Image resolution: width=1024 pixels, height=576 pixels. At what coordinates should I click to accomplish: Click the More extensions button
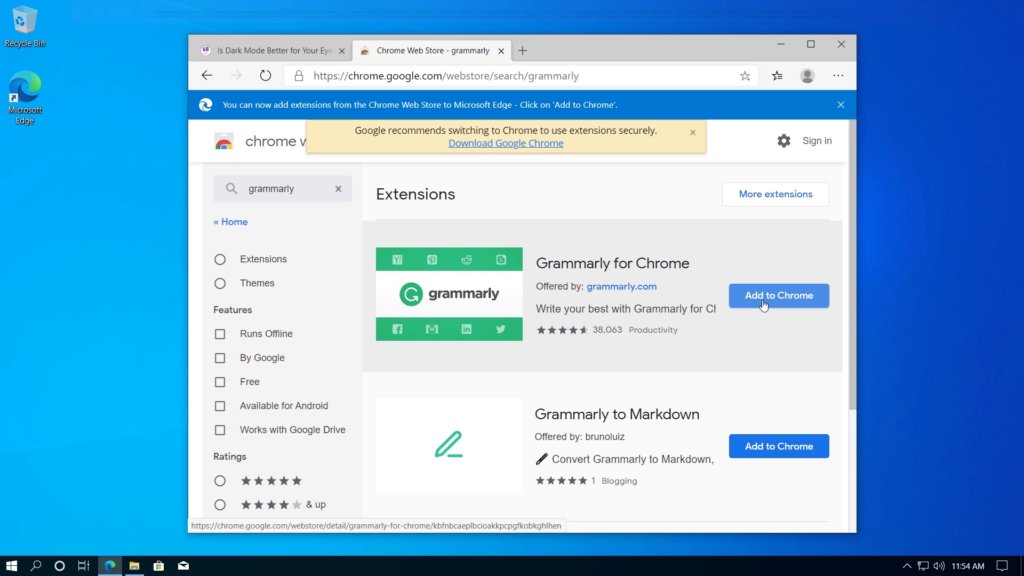(775, 194)
